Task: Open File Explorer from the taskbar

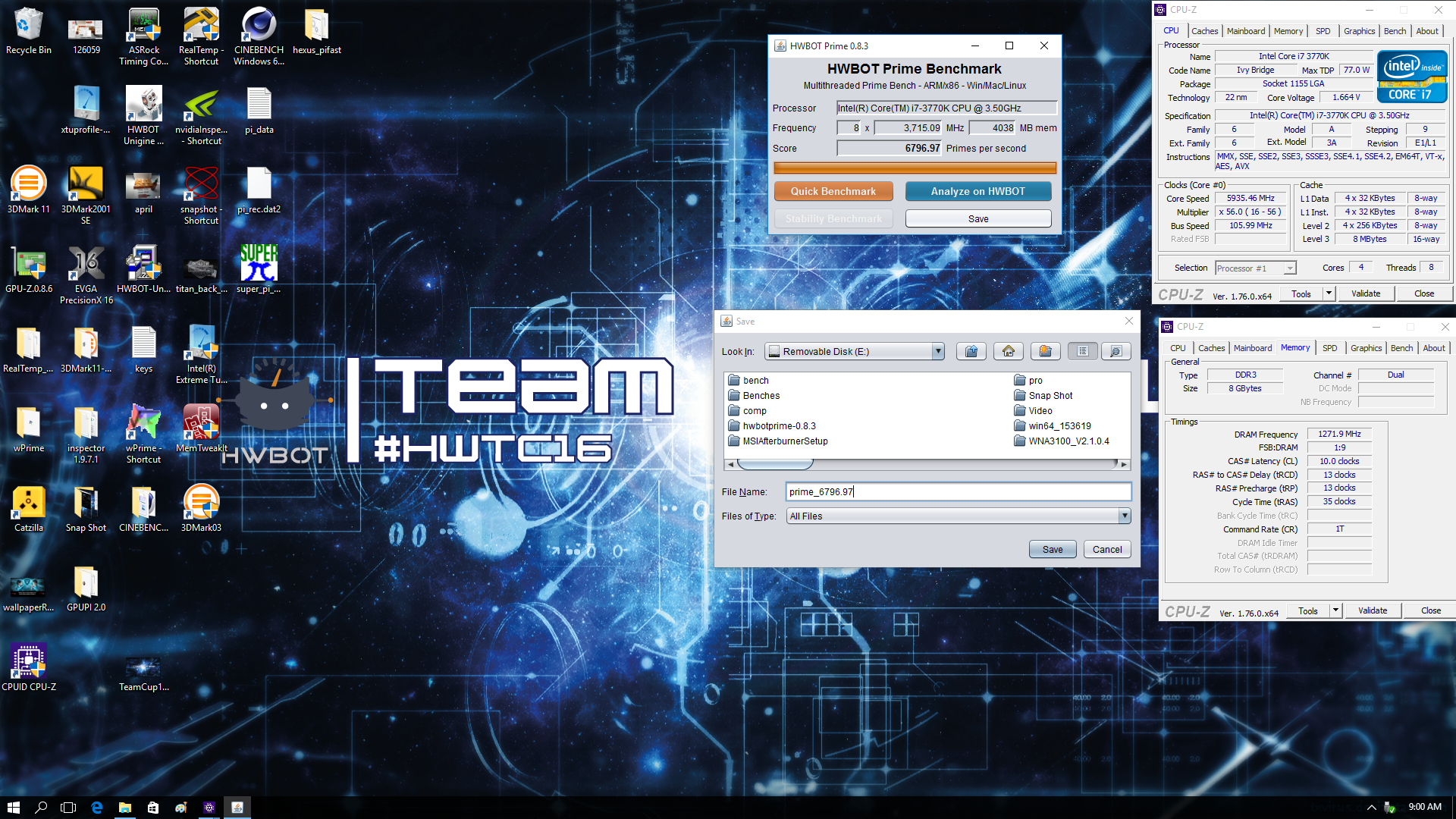Action: tap(124, 808)
